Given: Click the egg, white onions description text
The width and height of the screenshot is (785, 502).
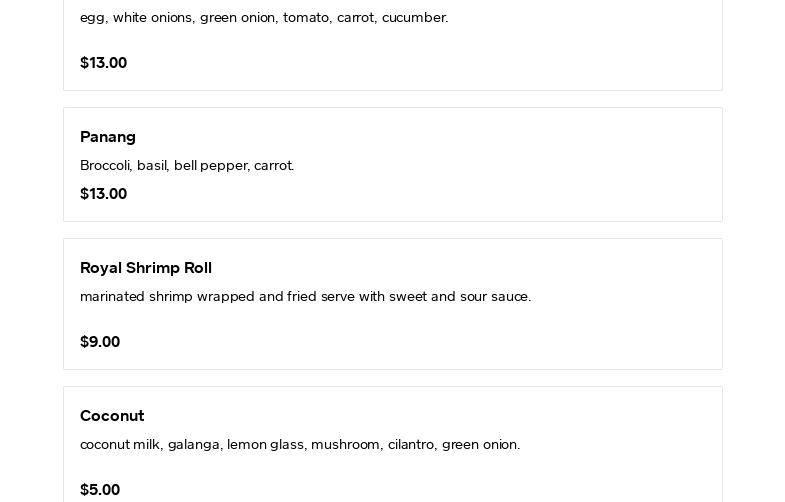Looking at the screenshot, I should (x=264, y=18).
